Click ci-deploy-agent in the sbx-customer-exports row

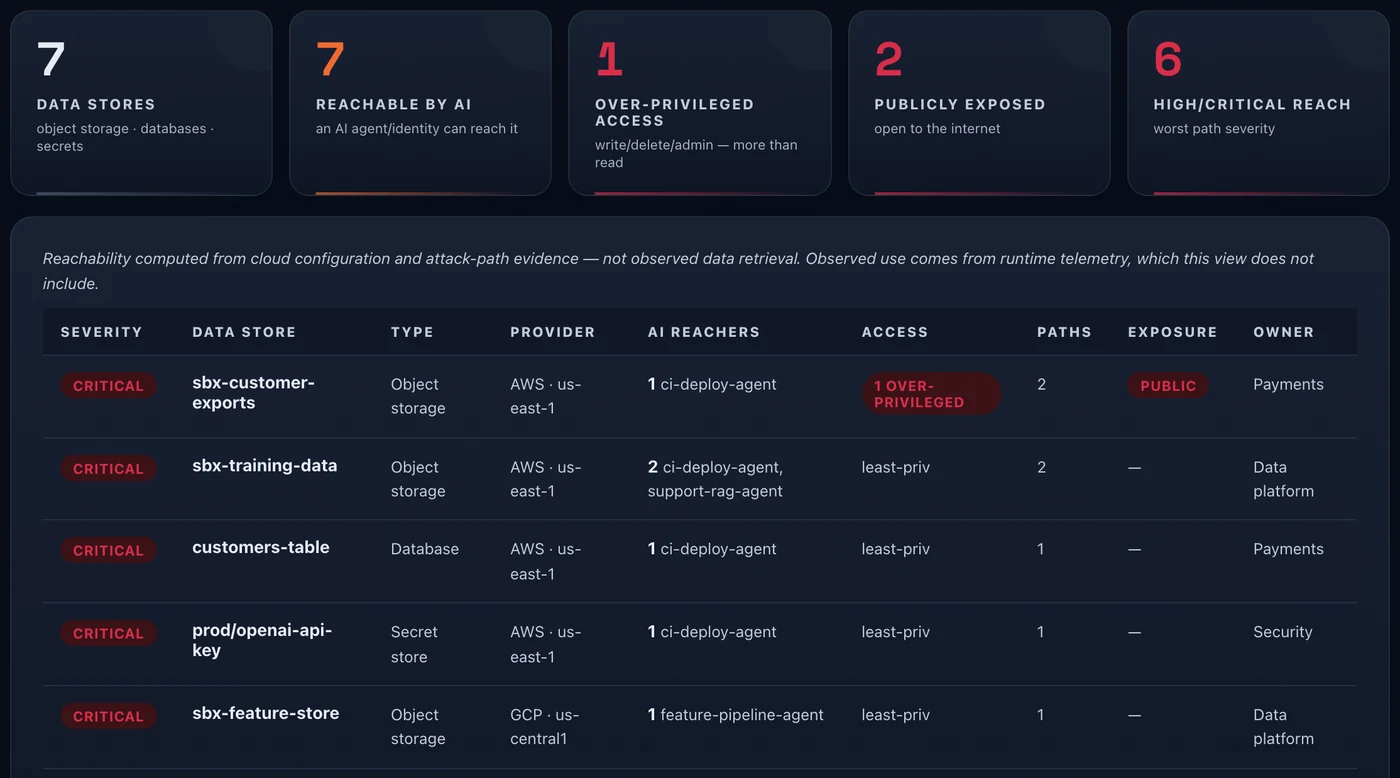(x=718, y=384)
